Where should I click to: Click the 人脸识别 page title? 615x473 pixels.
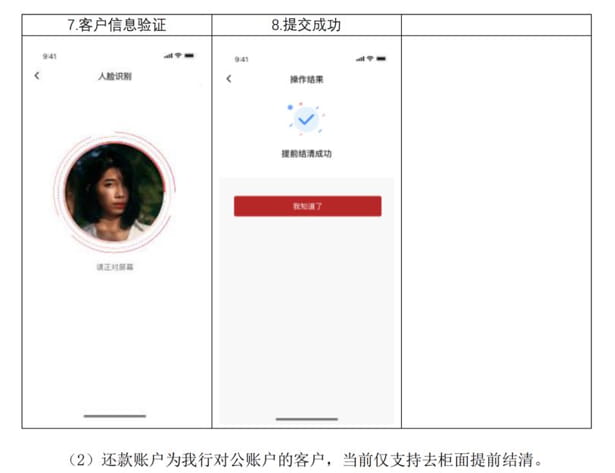(115, 76)
